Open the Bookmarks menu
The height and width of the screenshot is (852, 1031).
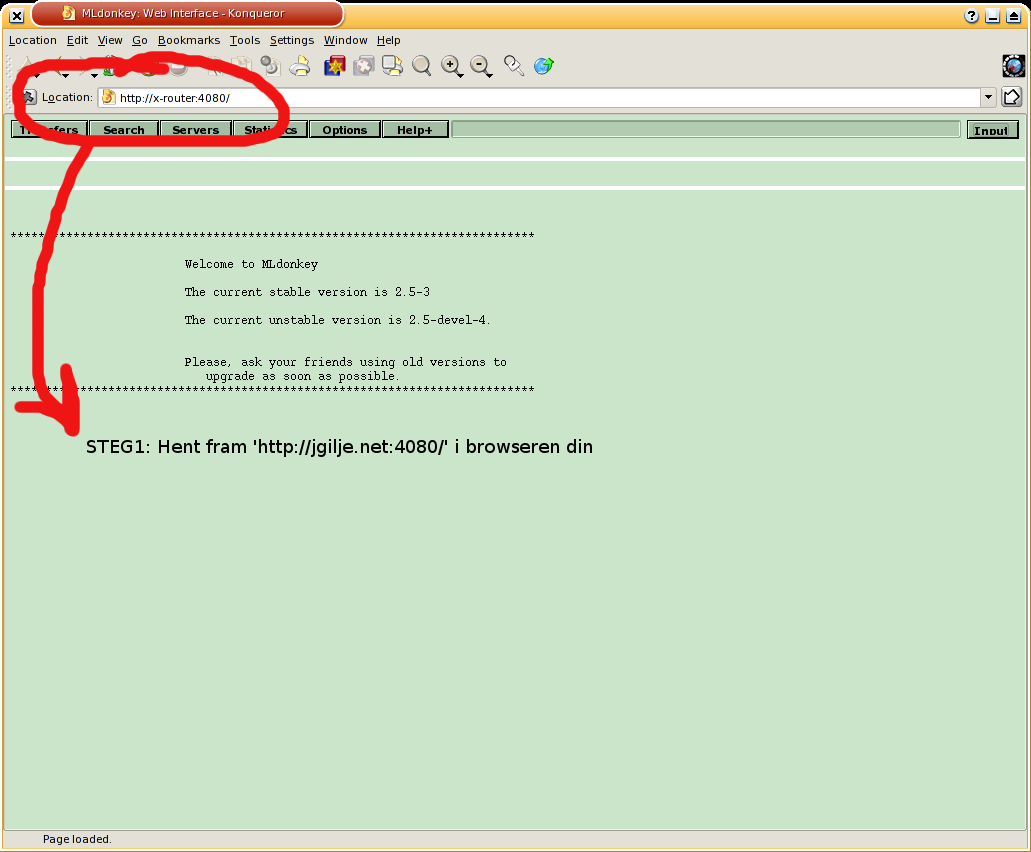point(188,40)
